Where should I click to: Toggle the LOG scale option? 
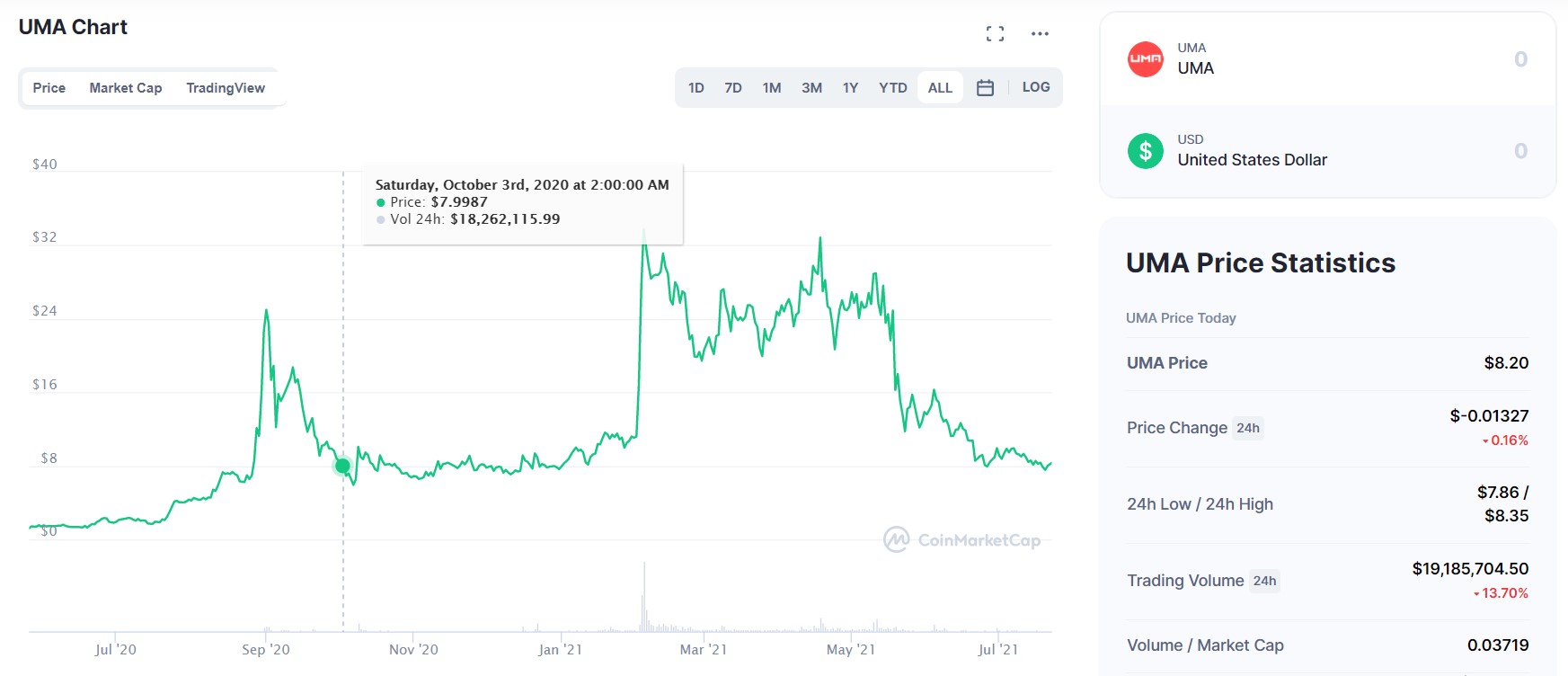coord(1036,87)
